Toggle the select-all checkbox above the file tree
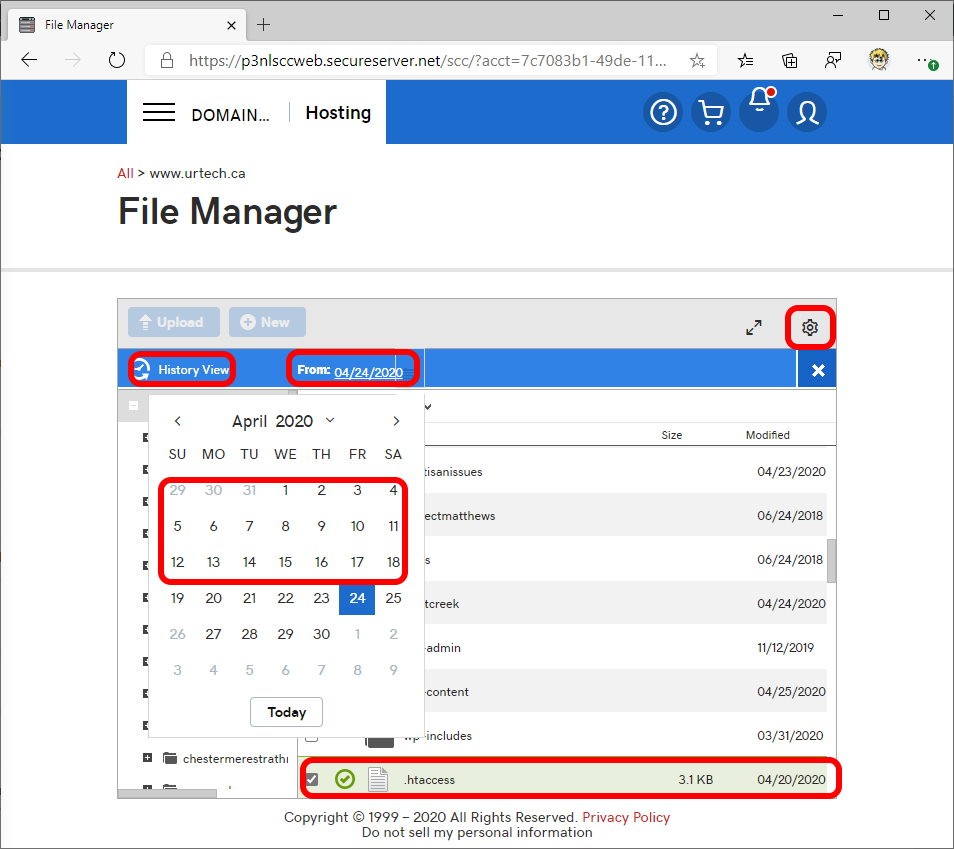The width and height of the screenshot is (954, 849). pos(134,405)
